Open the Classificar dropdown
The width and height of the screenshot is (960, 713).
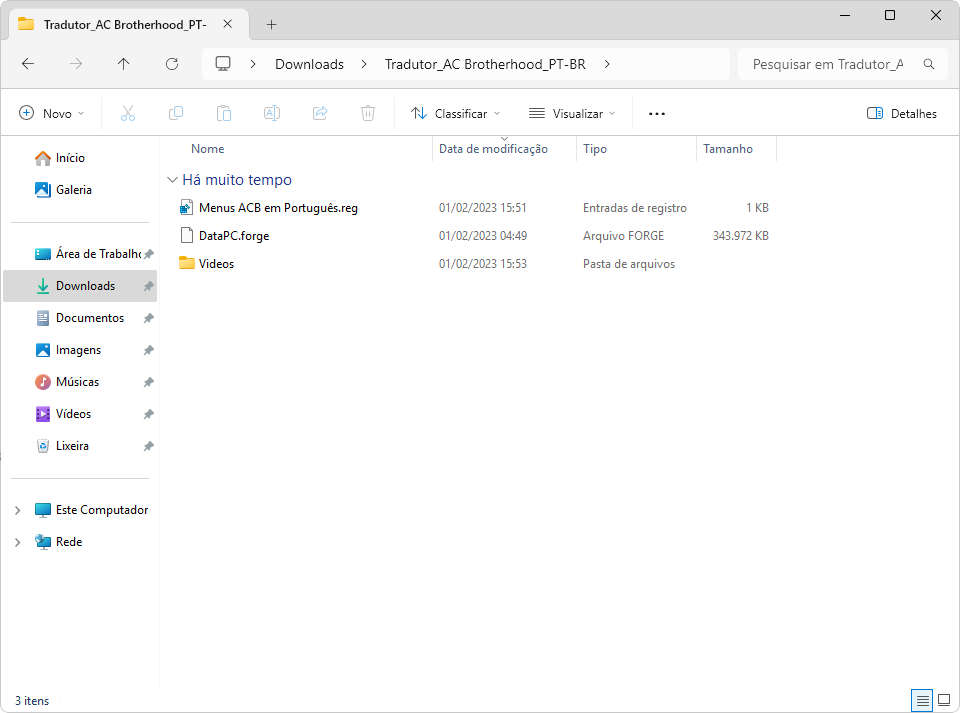point(456,114)
